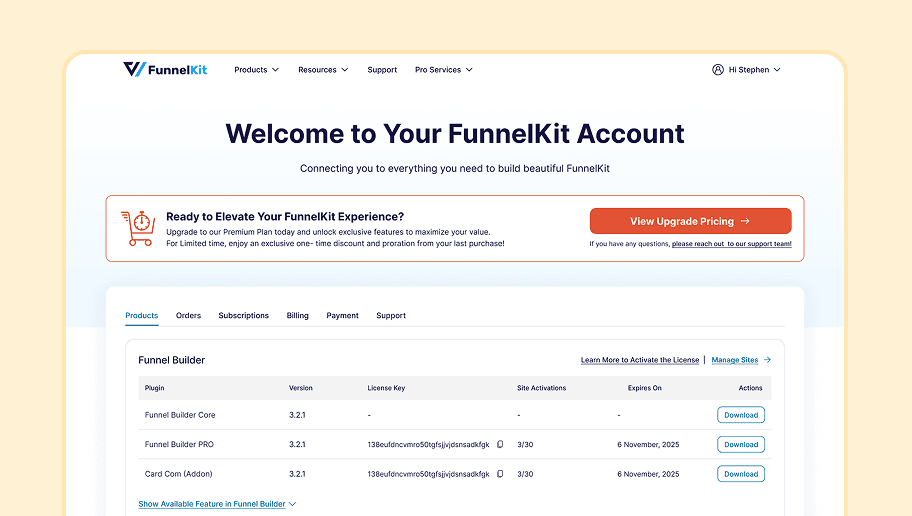Open Support in the top navigation
This screenshot has height=516, width=912.
click(382, 70)
